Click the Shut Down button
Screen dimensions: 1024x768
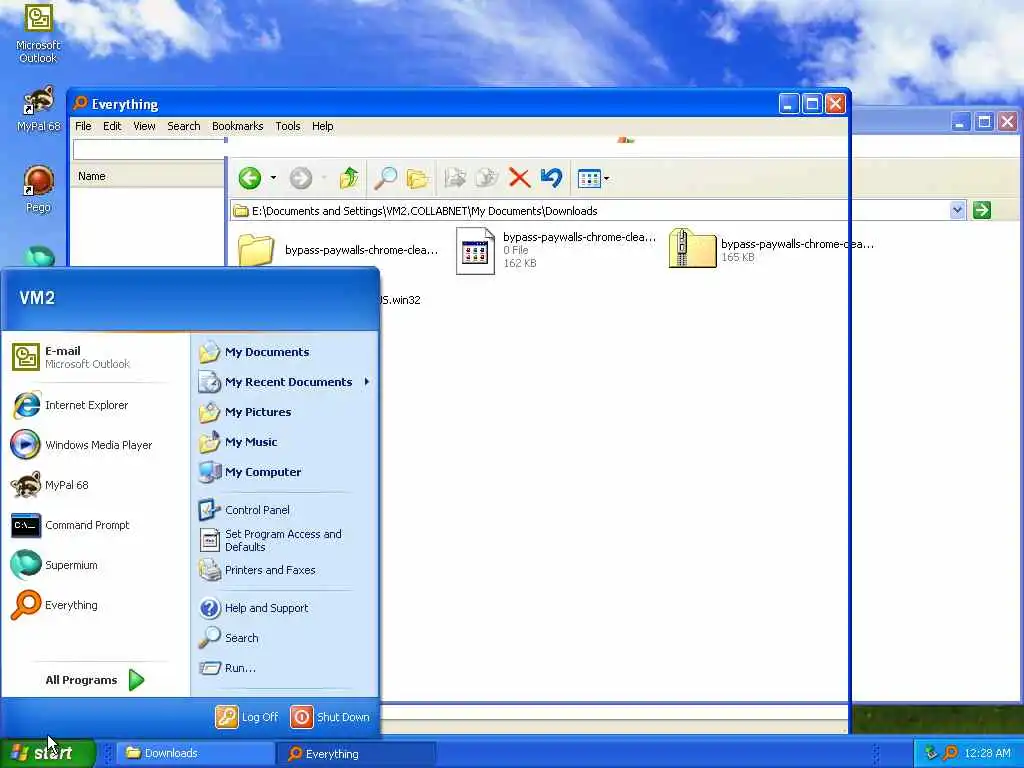tap(330, 717)
